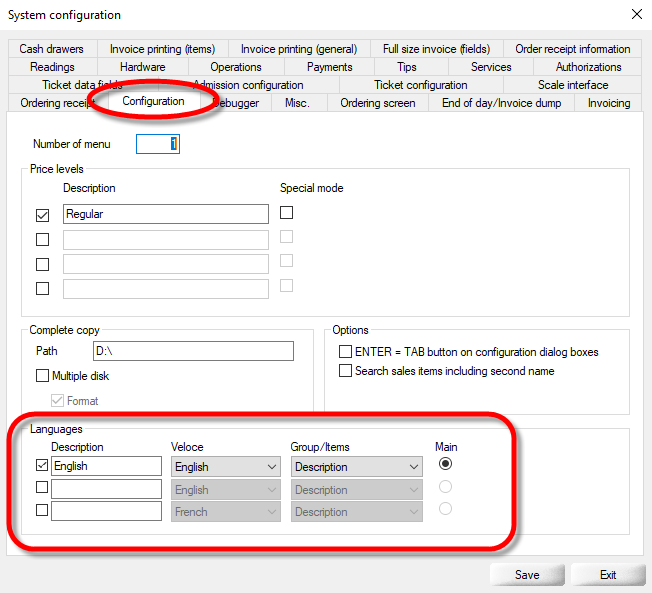Uncheck the Regular price level checkbox
The width and height of the screenshot is (652, 593).
pyautogui.click(x=43, y=214)
